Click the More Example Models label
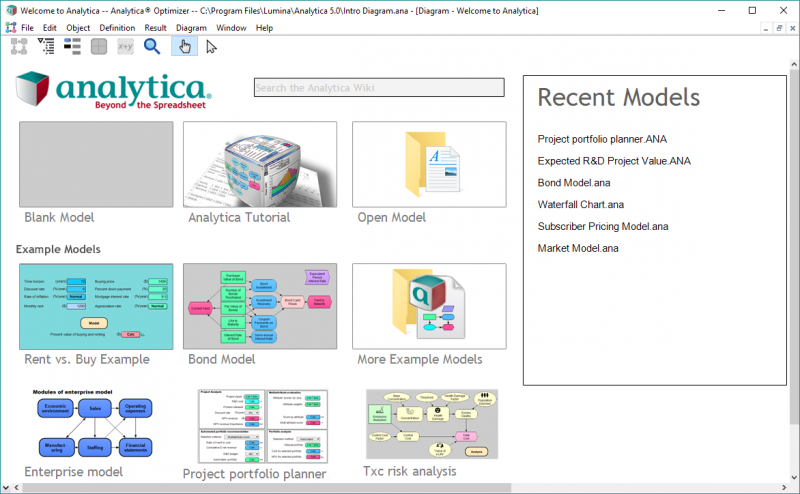The image size is (800, 494). click(419, 360)
